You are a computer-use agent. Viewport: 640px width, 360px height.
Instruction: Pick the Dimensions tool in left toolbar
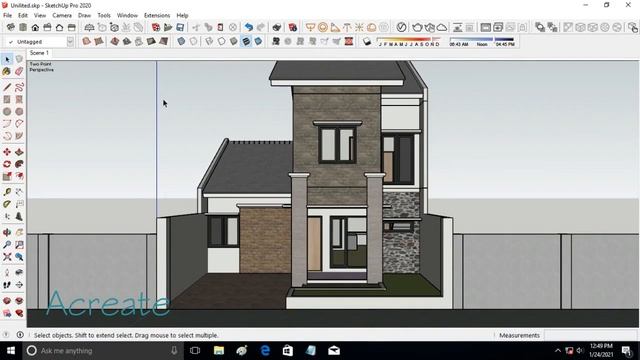point(19,192)
